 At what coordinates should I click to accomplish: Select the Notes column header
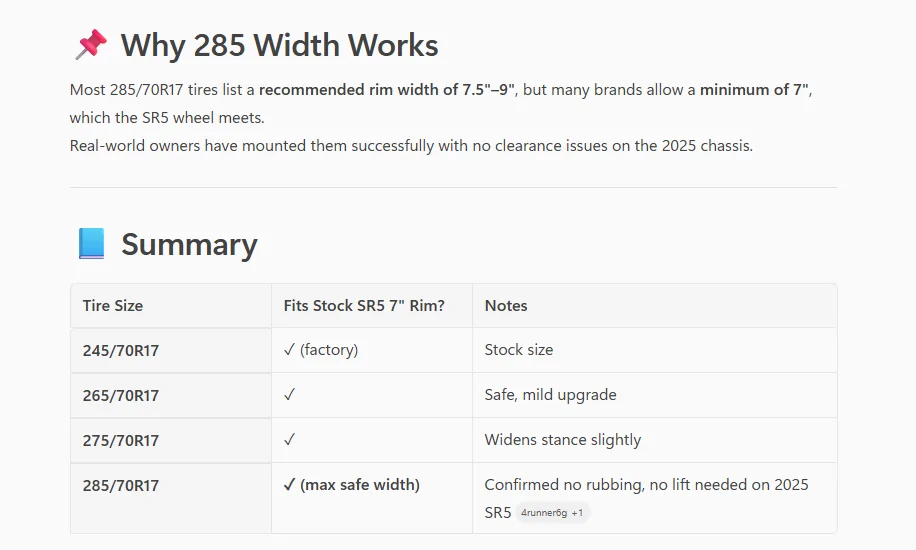pyautogui.click(x=506, y=305)
